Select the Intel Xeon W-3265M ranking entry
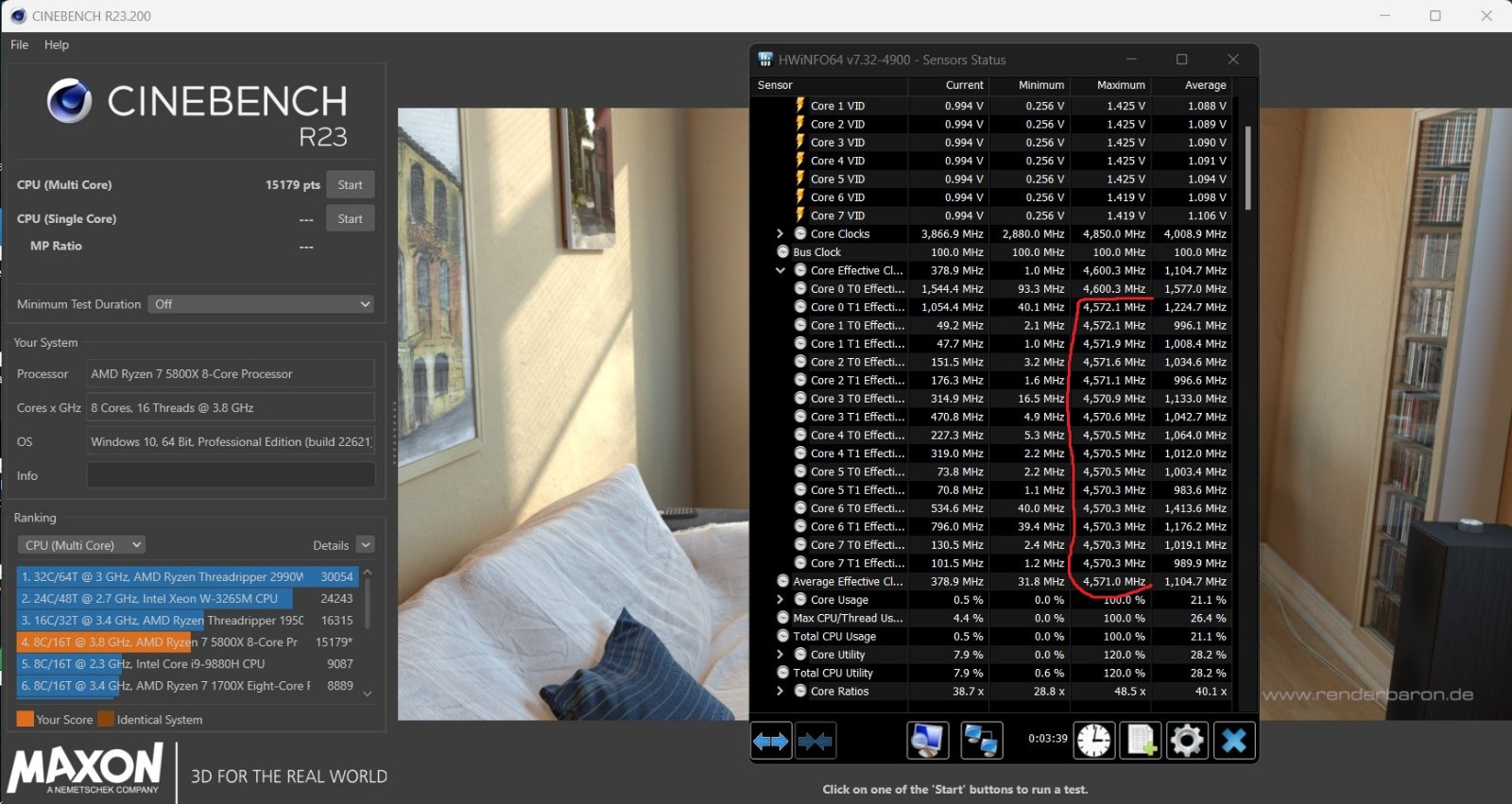 coord(187,598)
